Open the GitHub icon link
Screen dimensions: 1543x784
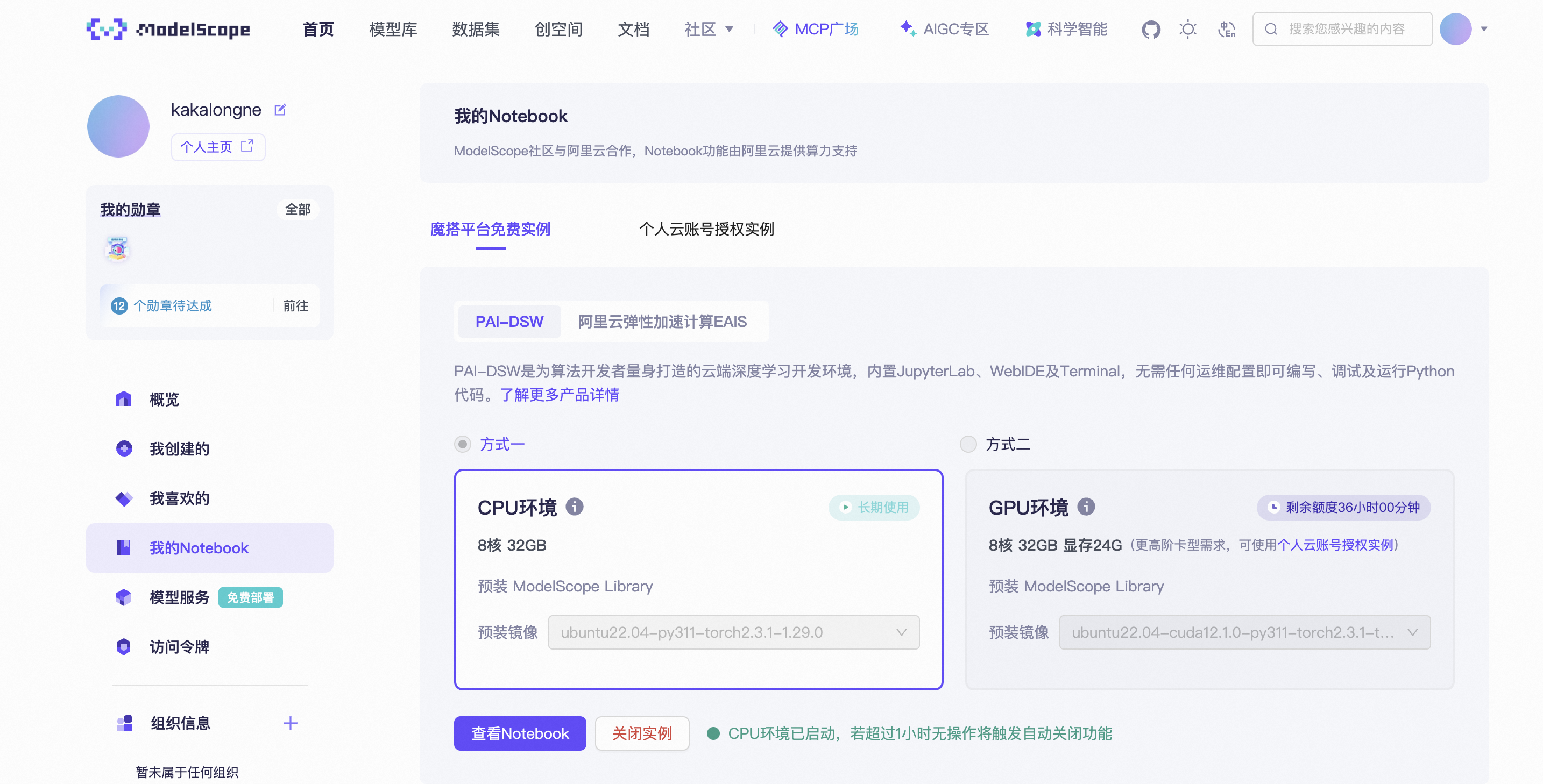pyautogui.click(x=1150, y=28)
